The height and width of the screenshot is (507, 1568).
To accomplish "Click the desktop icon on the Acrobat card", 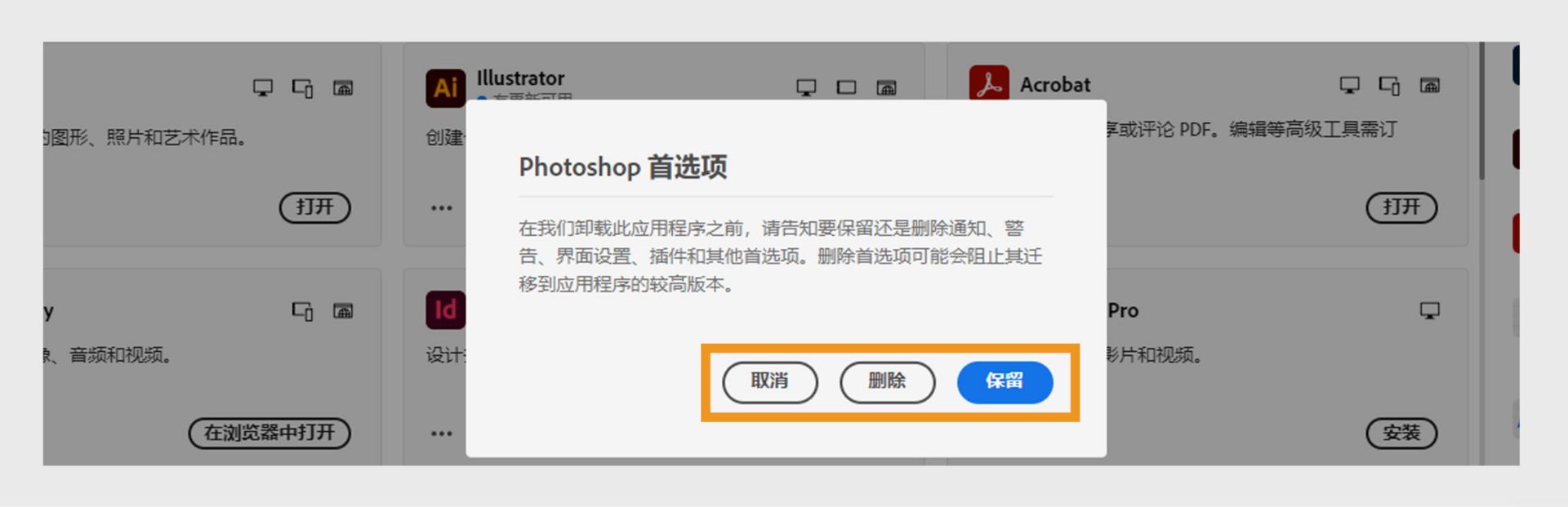I will tap(1350, 85).
